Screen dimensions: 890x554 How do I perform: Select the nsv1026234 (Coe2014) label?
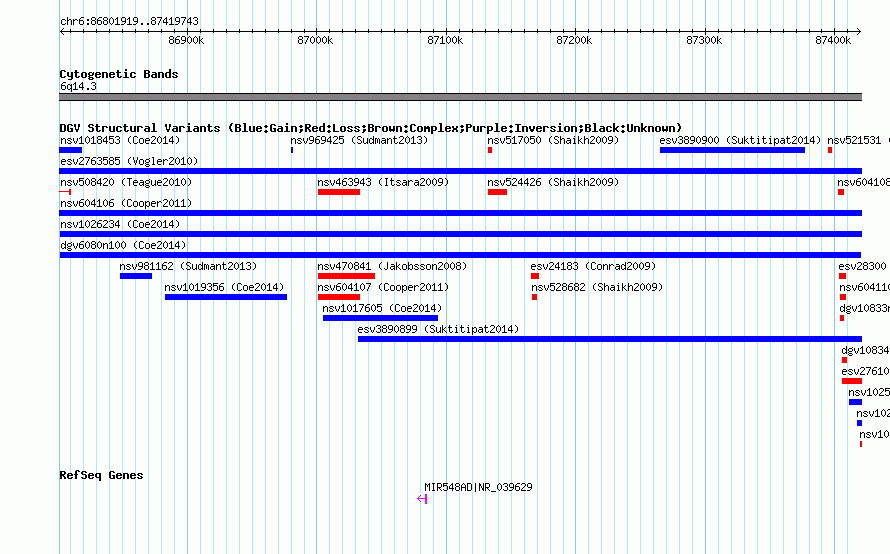point(120,224)
